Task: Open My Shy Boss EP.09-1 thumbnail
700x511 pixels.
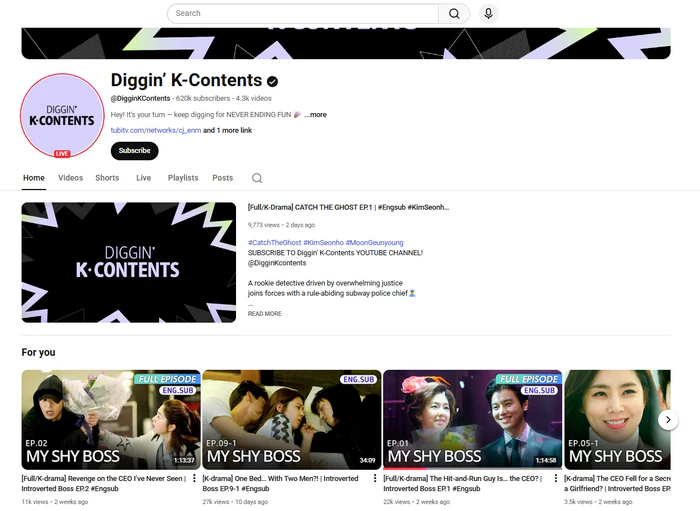Action: (x=292, y=420)
